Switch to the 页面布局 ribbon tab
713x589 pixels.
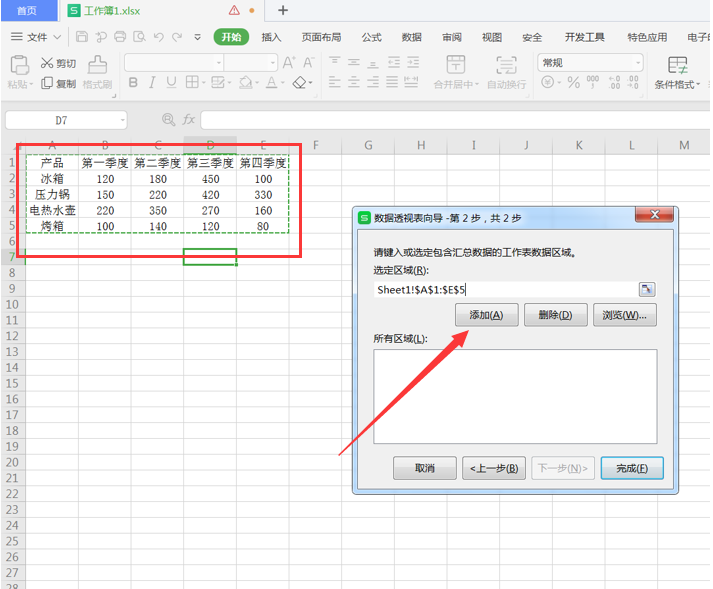(x=321, y=37)
